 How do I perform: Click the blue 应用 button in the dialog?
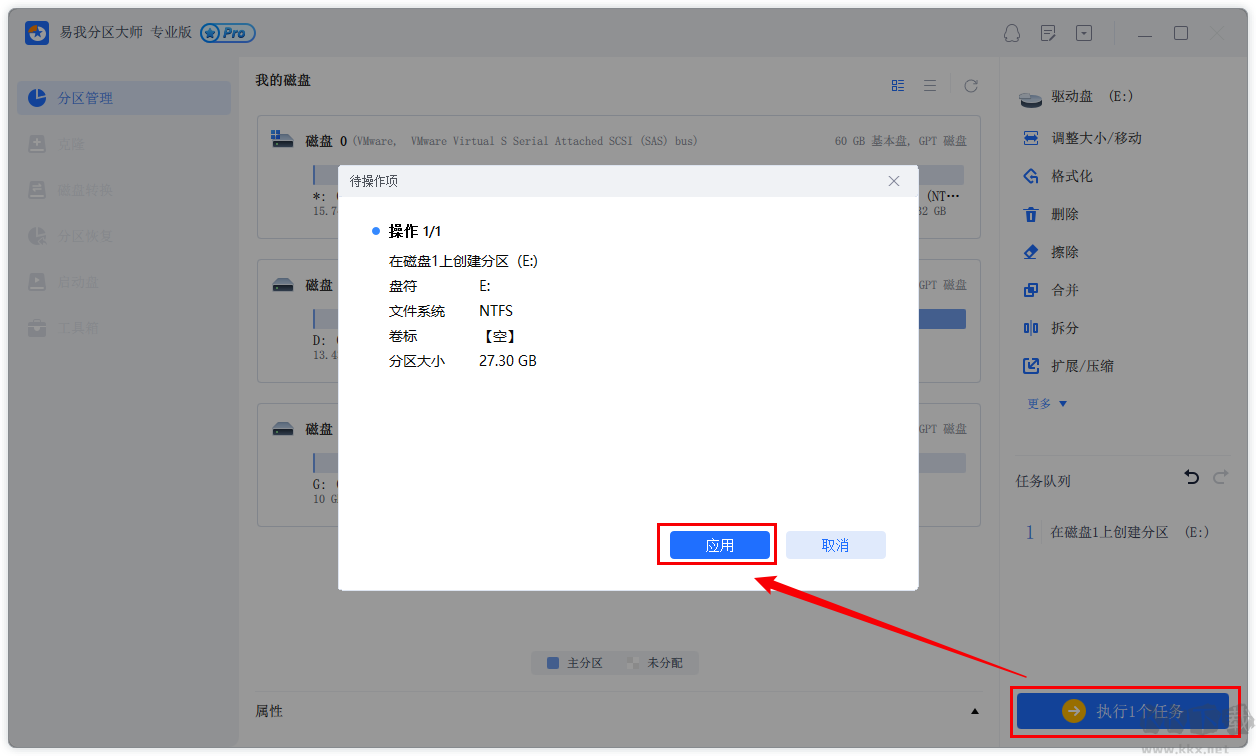[x=720, y=545]
